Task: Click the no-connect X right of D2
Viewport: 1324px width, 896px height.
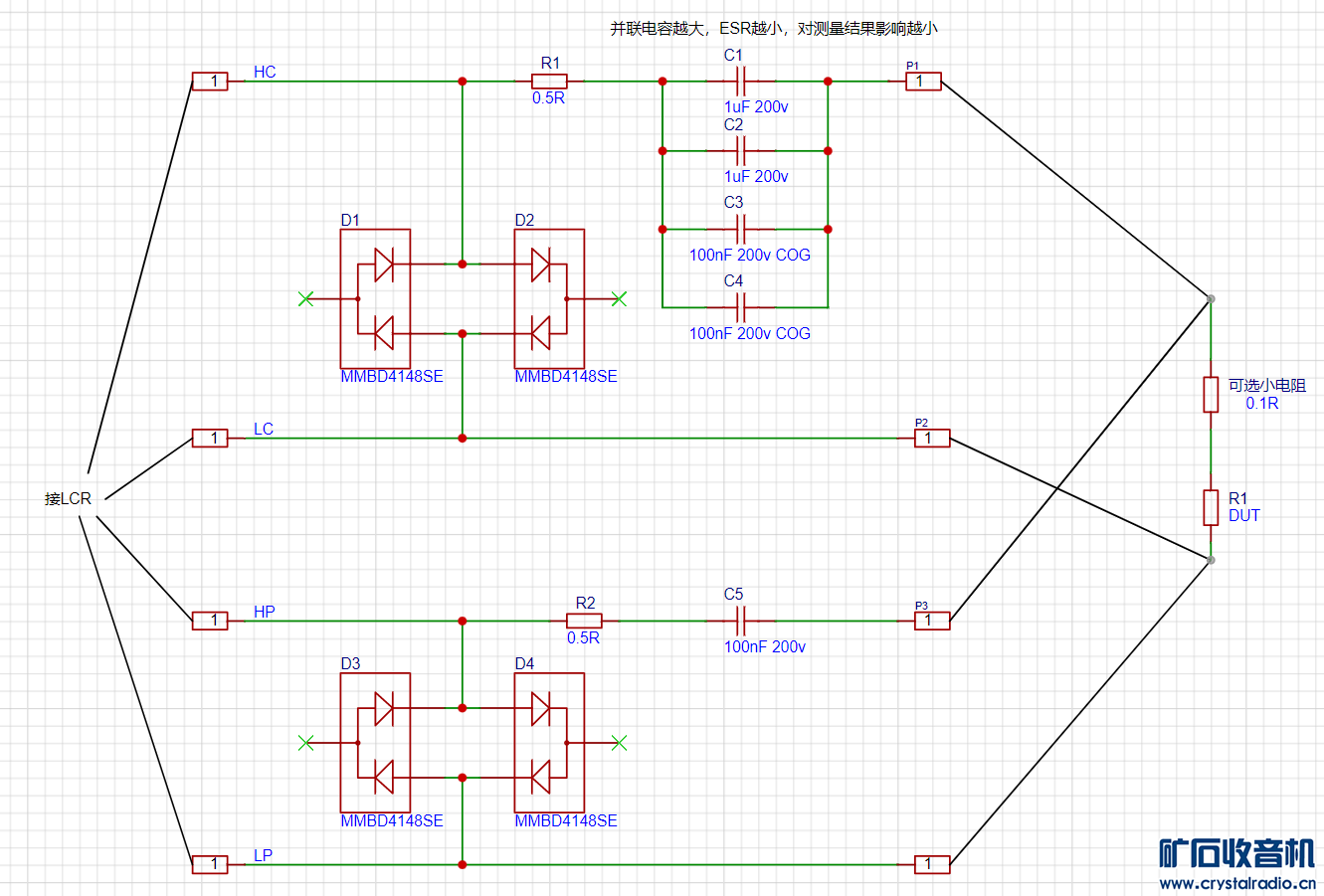Action: 619,298
